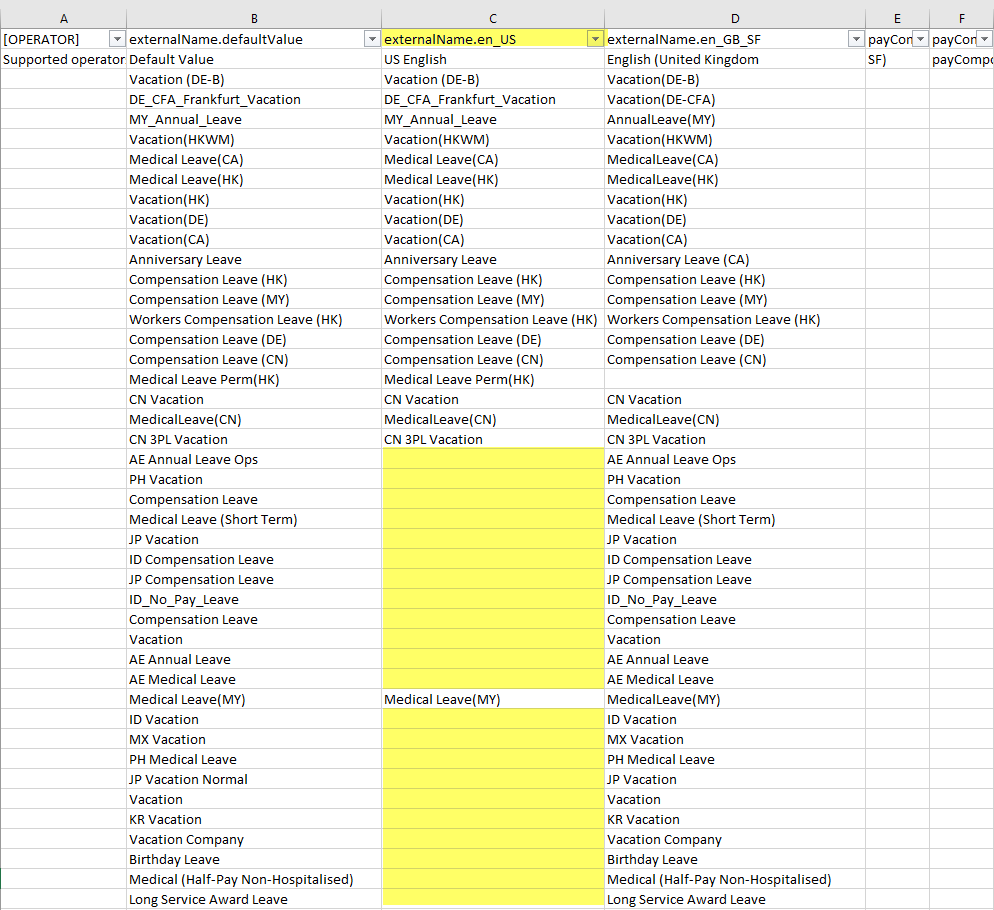The width and height of the screenshot is (994, 910).
Task: Select 'CN Vacation' in column D
Action: (735, 400)
